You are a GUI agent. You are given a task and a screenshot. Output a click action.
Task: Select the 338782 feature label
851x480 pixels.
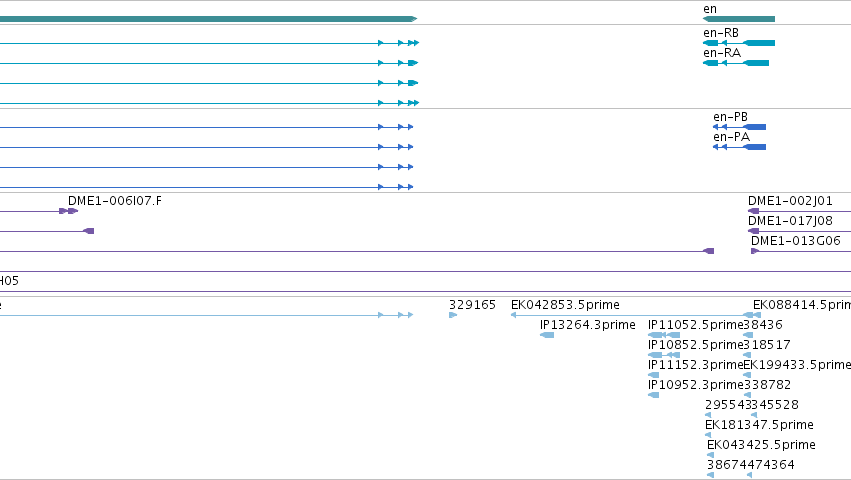coord(767,386)
